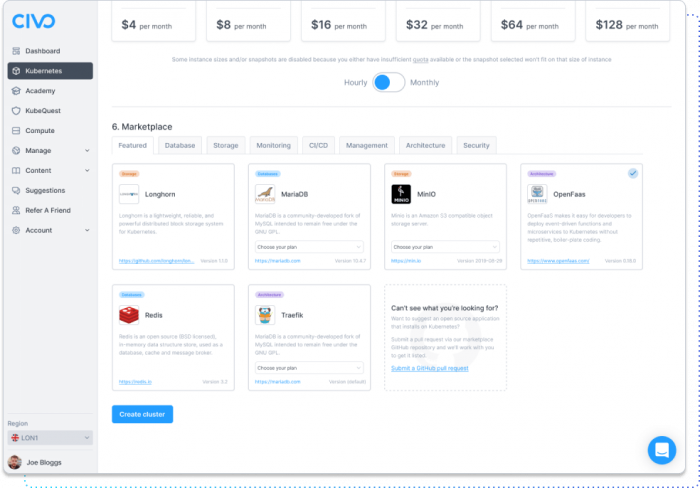
Task: Switch to the CI/CD tab
Action: coord(318,146)
